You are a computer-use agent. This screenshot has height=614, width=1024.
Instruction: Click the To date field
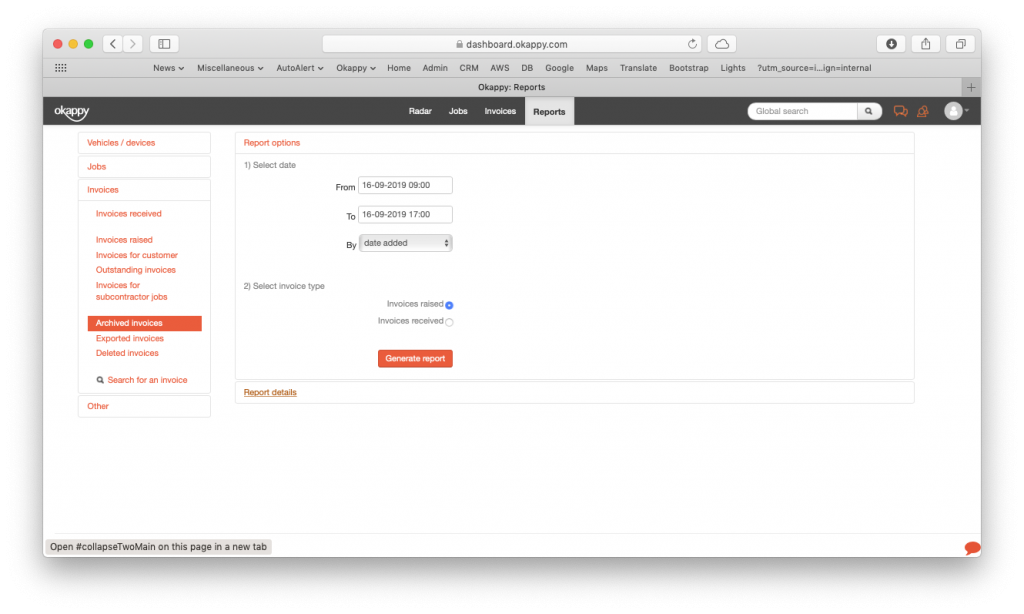[405, 215]
